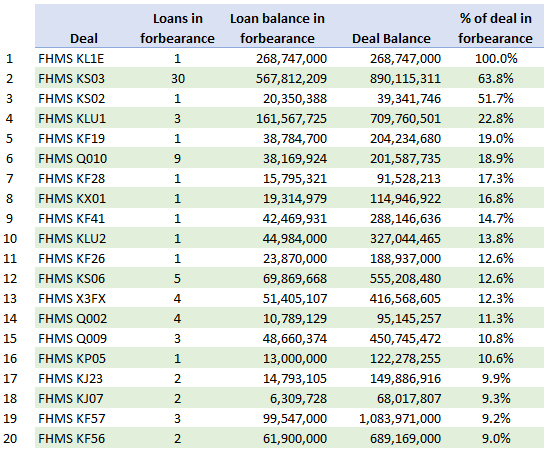The width and height of the screenshot is (550, 454).
Task: Select the Deal column header
Action: (x=83, y=38)
